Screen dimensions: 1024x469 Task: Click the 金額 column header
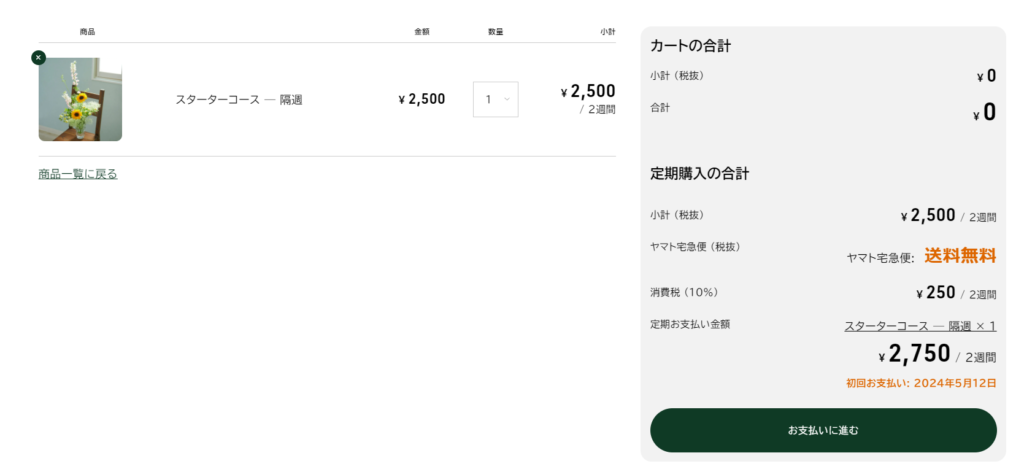422,31
